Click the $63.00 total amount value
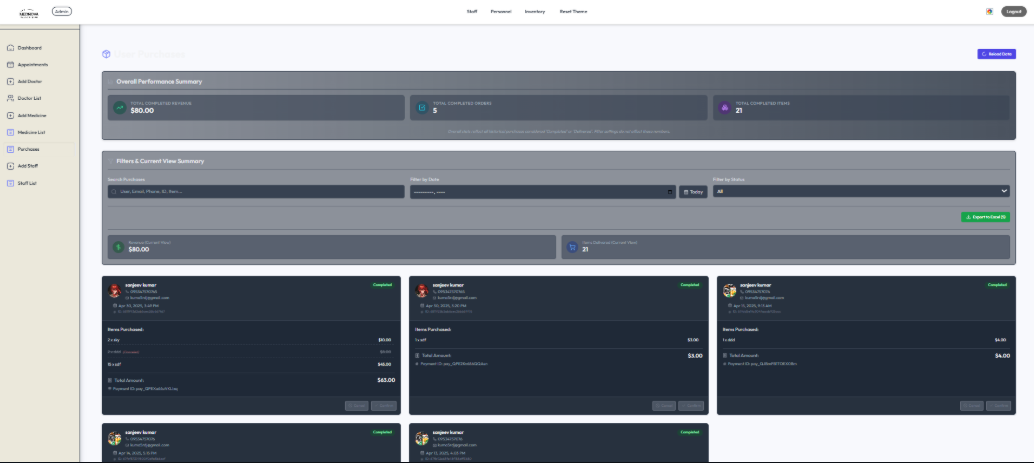Image resolution: width=1034 pixels, height=463 pixels. (386, 380)
